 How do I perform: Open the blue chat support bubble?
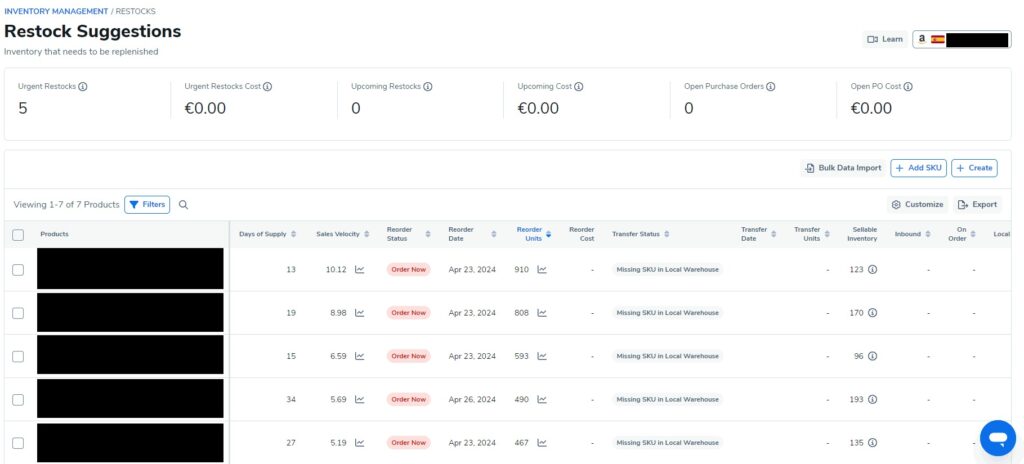[x=997, y=437]
